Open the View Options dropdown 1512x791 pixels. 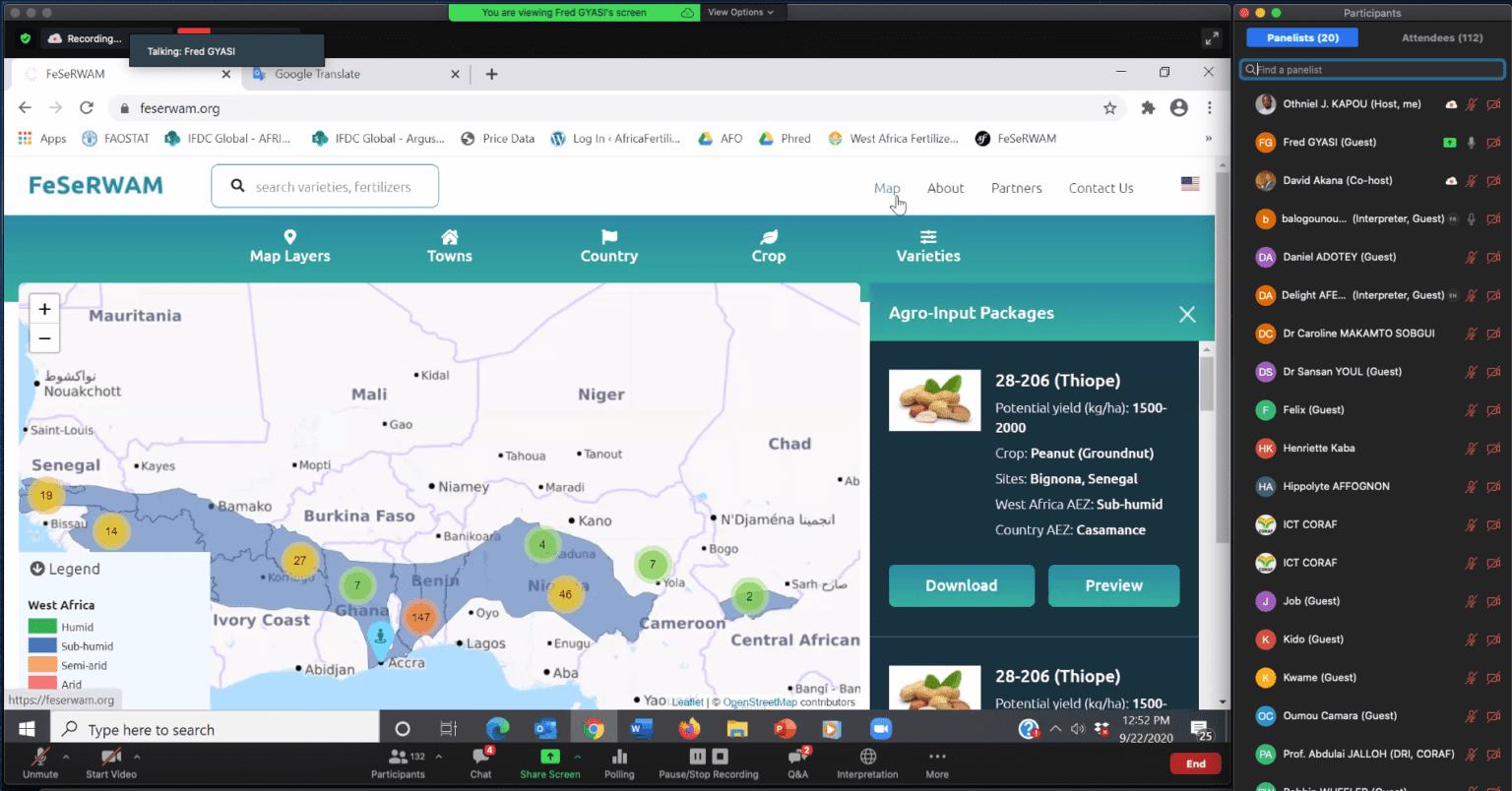point(739,13)
